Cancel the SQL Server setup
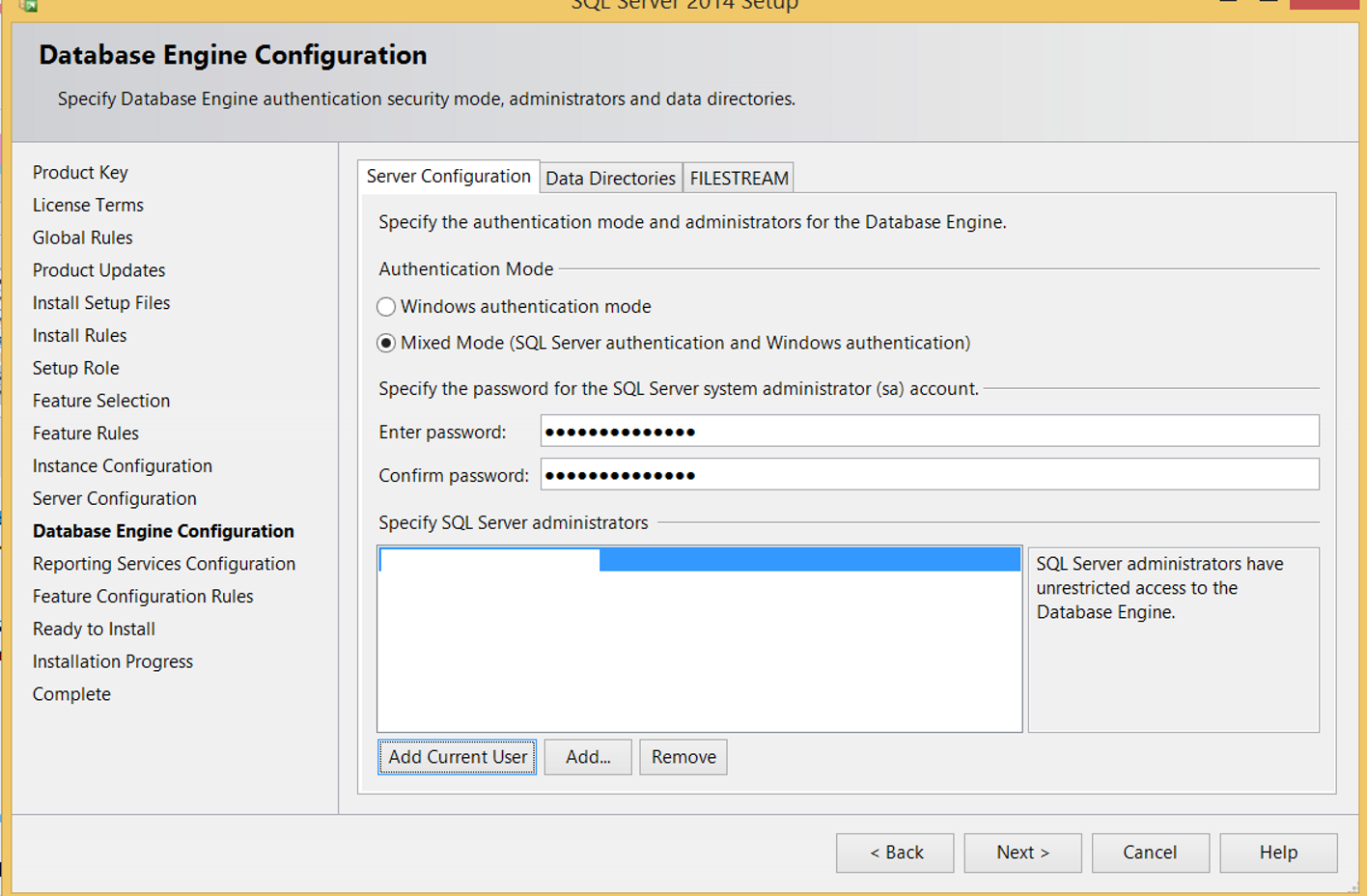 point(1150,854)
